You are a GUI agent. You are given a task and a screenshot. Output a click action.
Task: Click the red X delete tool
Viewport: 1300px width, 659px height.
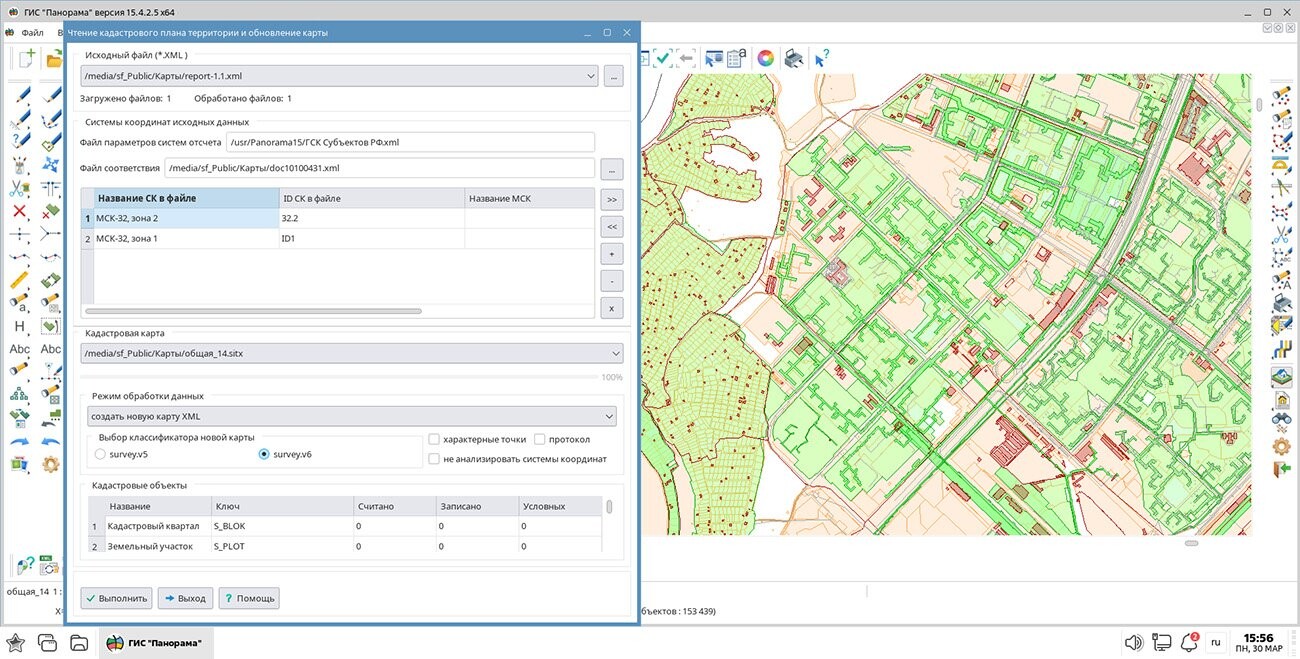[20, 211]
